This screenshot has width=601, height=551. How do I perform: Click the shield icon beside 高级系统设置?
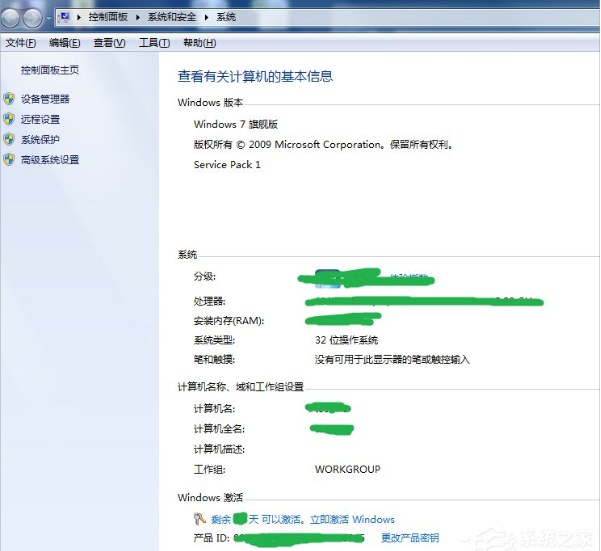point(9,159)
